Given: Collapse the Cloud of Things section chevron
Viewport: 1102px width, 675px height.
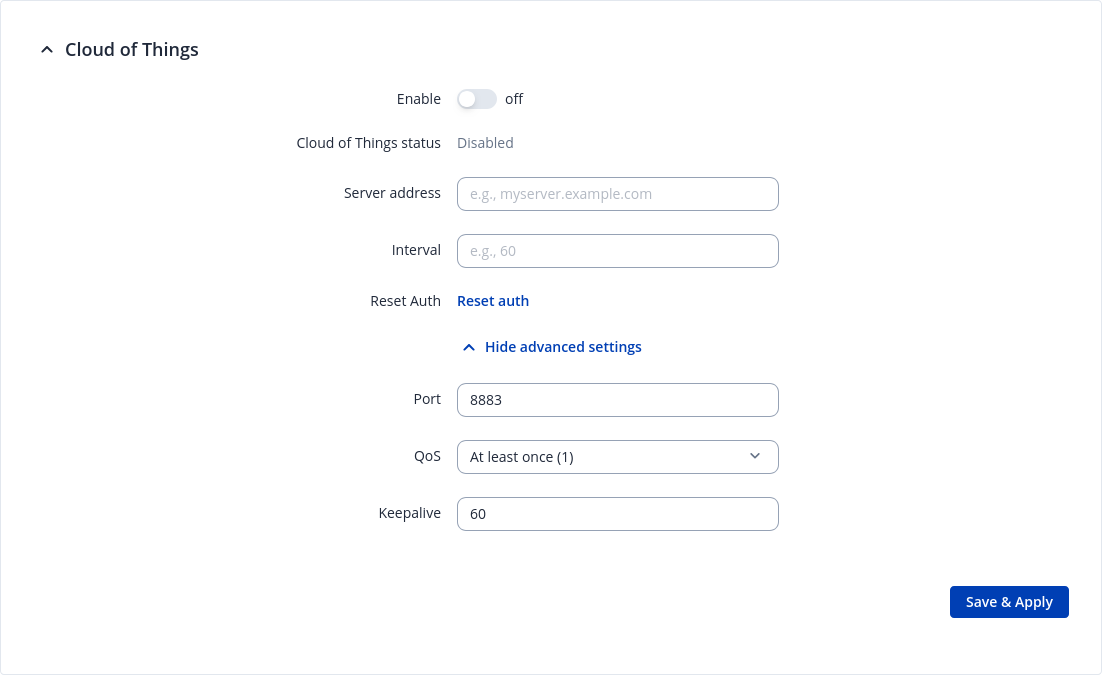Looking at the screenshot, I should pyautogui.click(x=46, y=50).
